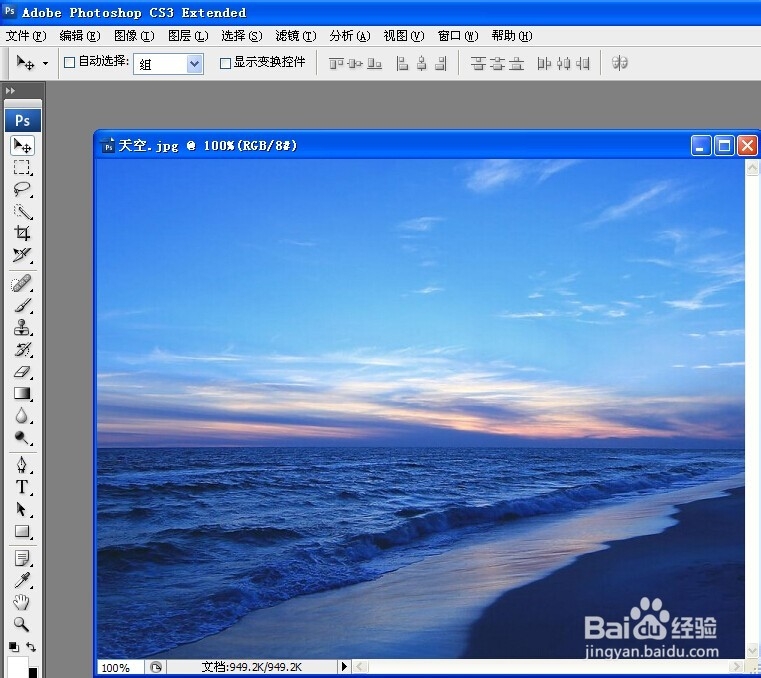Image resolution: width=761 pixels, height=678 pixels.
Task: Click the vertical scrollbar up arrow
Action: pos(752,168)
